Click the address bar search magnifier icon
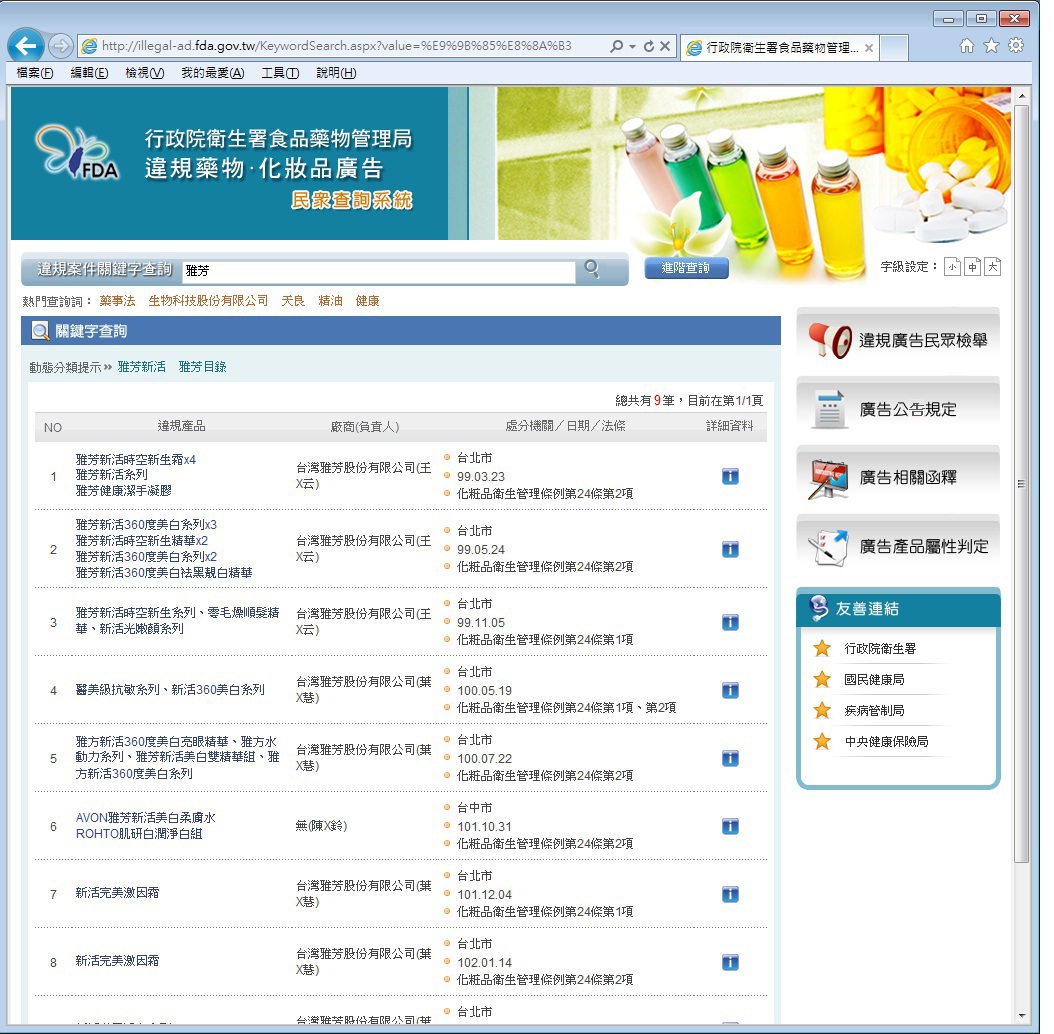 click(616, 46)
